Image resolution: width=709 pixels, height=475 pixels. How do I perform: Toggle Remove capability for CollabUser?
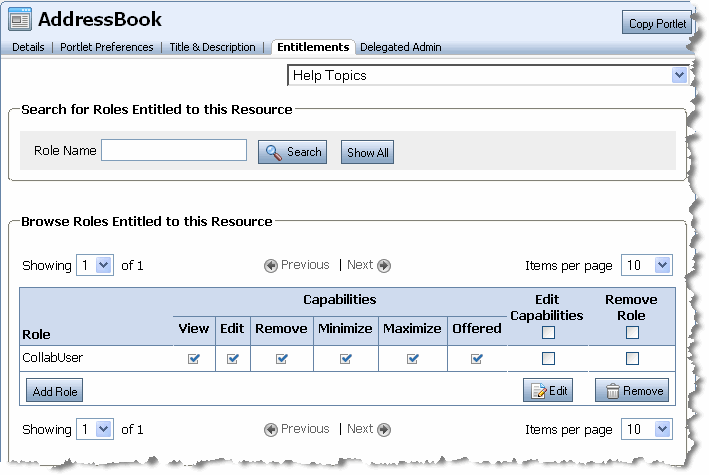coord(282,359)
